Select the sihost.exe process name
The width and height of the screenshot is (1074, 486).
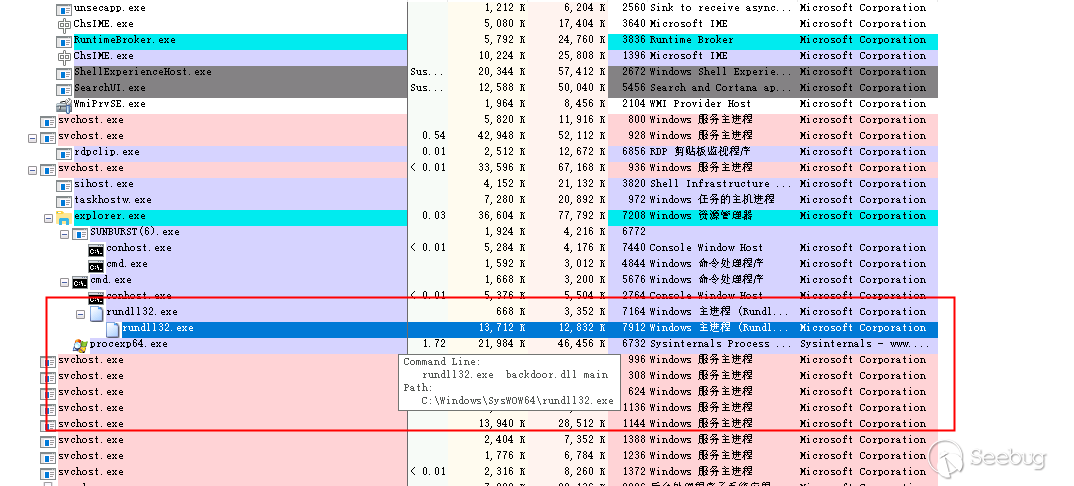[103, 183]
